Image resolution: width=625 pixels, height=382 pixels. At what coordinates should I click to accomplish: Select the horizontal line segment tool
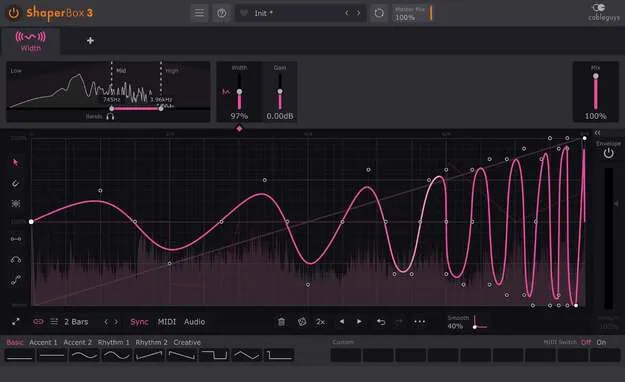(x=16, y=239)
